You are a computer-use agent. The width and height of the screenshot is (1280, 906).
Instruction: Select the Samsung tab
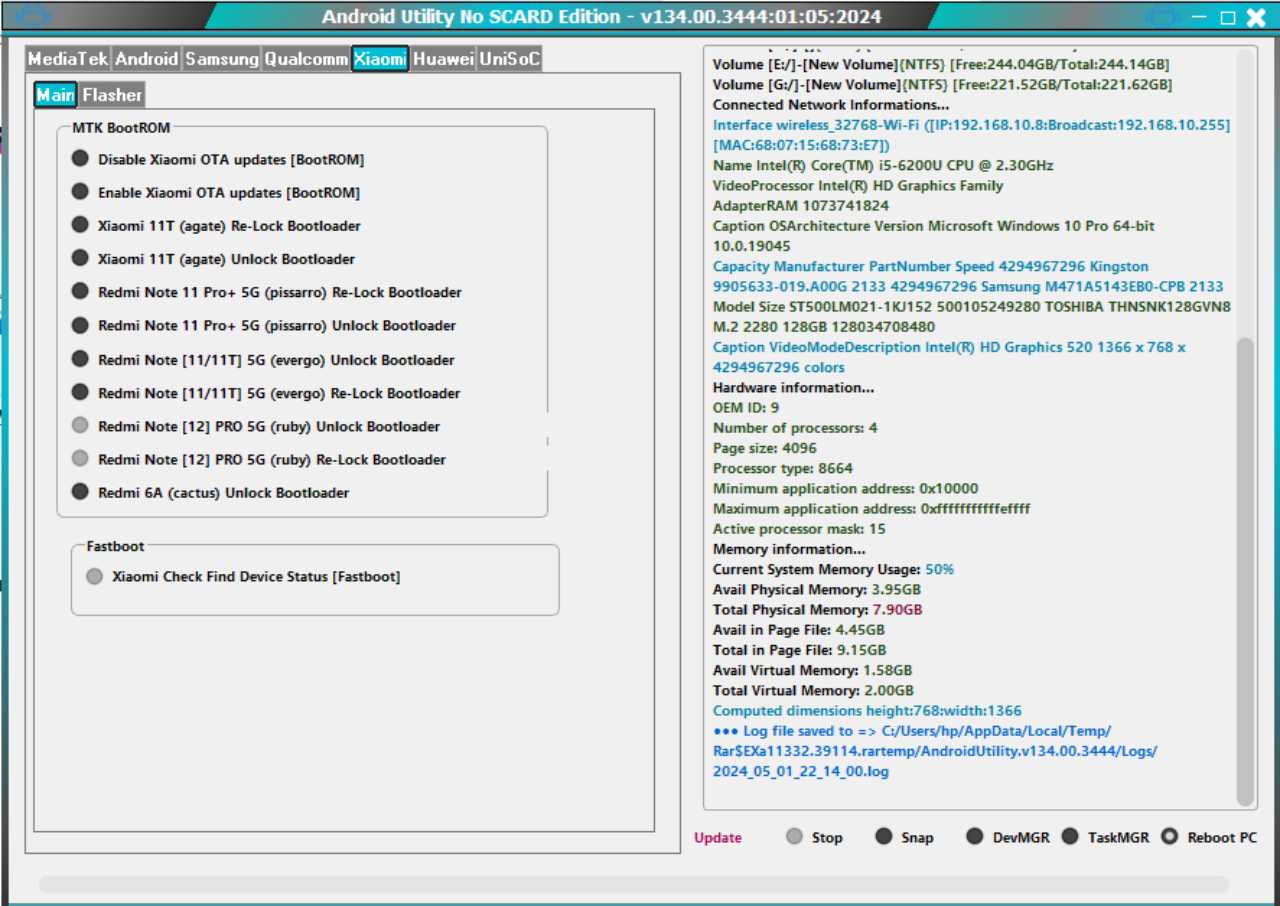point(222,59)
